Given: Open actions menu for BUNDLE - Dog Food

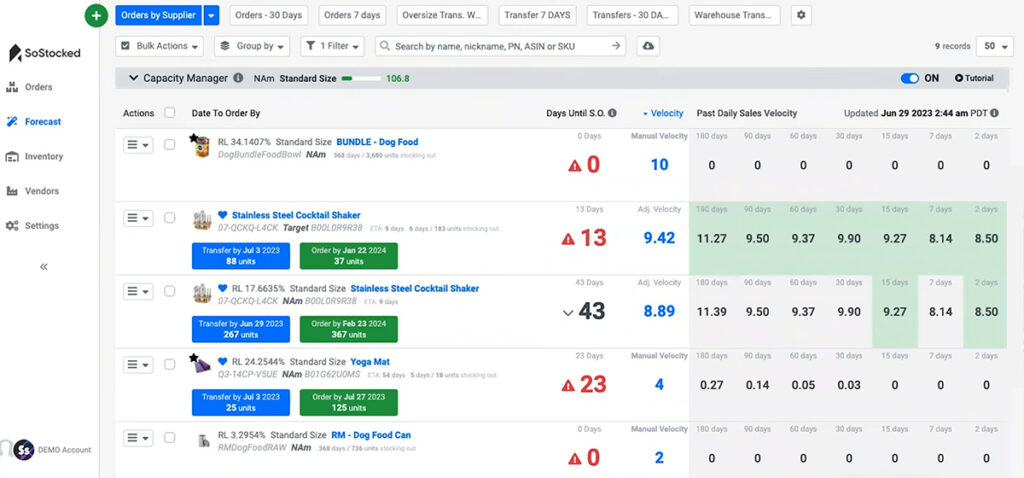Looking at the screenshot, I should pyautogui.click(x=138, y=145).
